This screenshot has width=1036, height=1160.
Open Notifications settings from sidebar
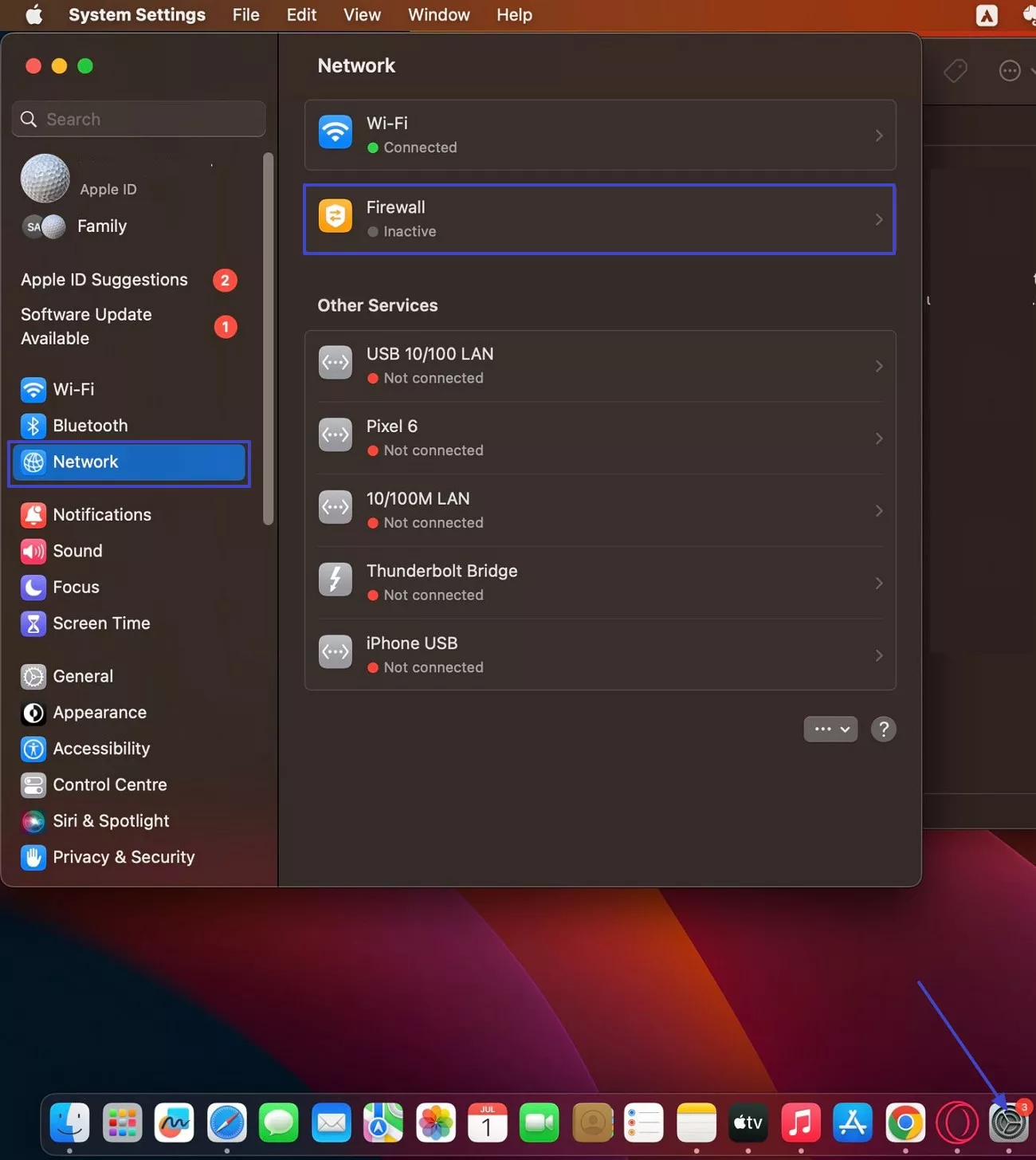101,515
